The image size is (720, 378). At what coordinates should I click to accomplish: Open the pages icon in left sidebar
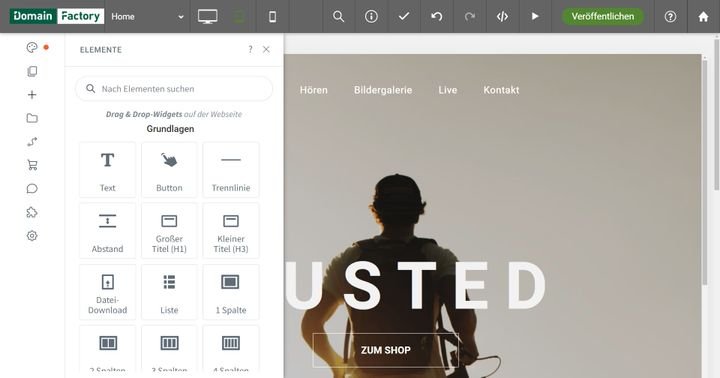pos(32,71)
